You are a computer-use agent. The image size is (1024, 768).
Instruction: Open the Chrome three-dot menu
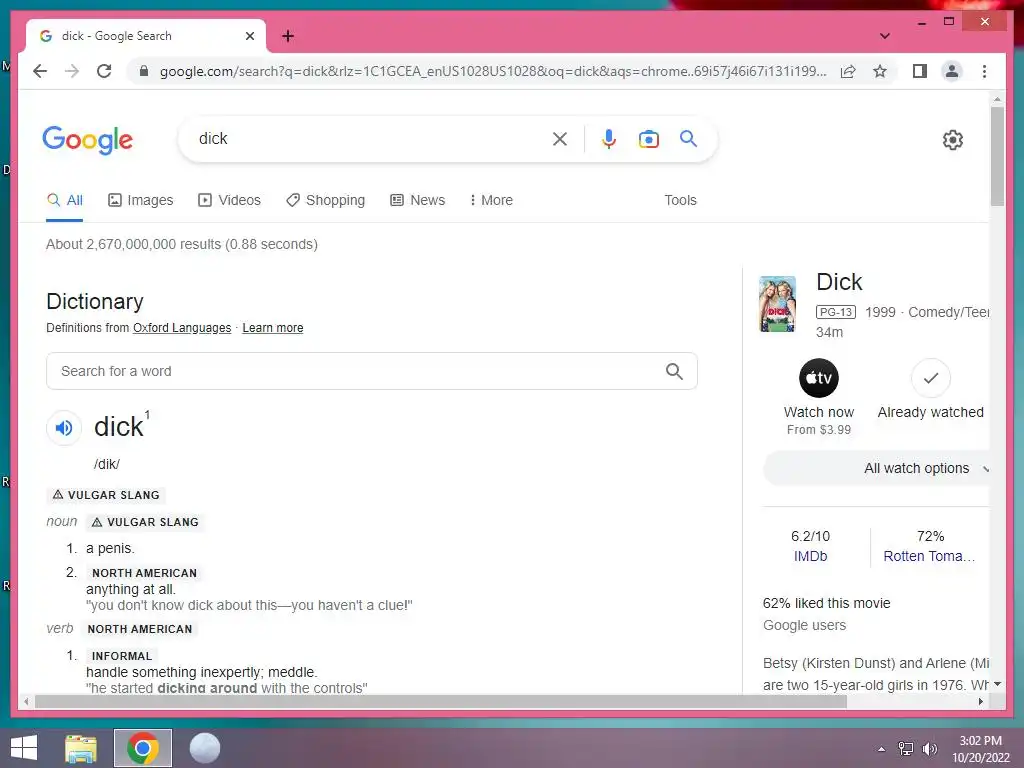pos(984,71)
